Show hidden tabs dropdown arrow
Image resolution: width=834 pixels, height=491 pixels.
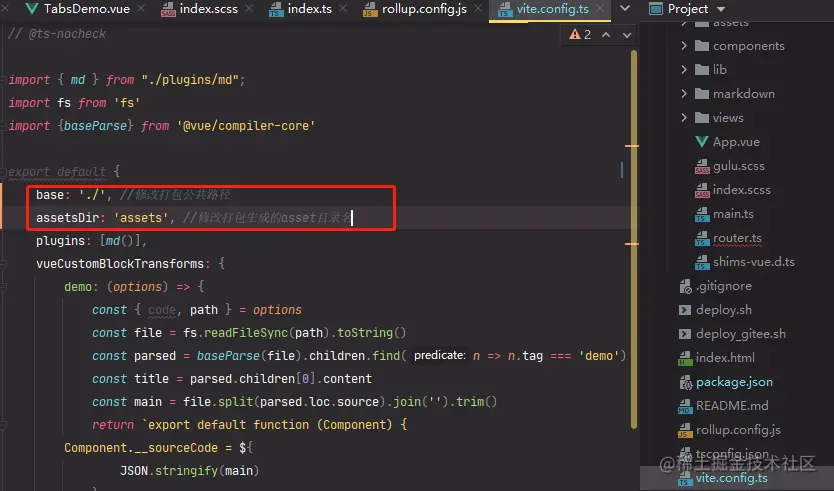click(x=625, y=9)
